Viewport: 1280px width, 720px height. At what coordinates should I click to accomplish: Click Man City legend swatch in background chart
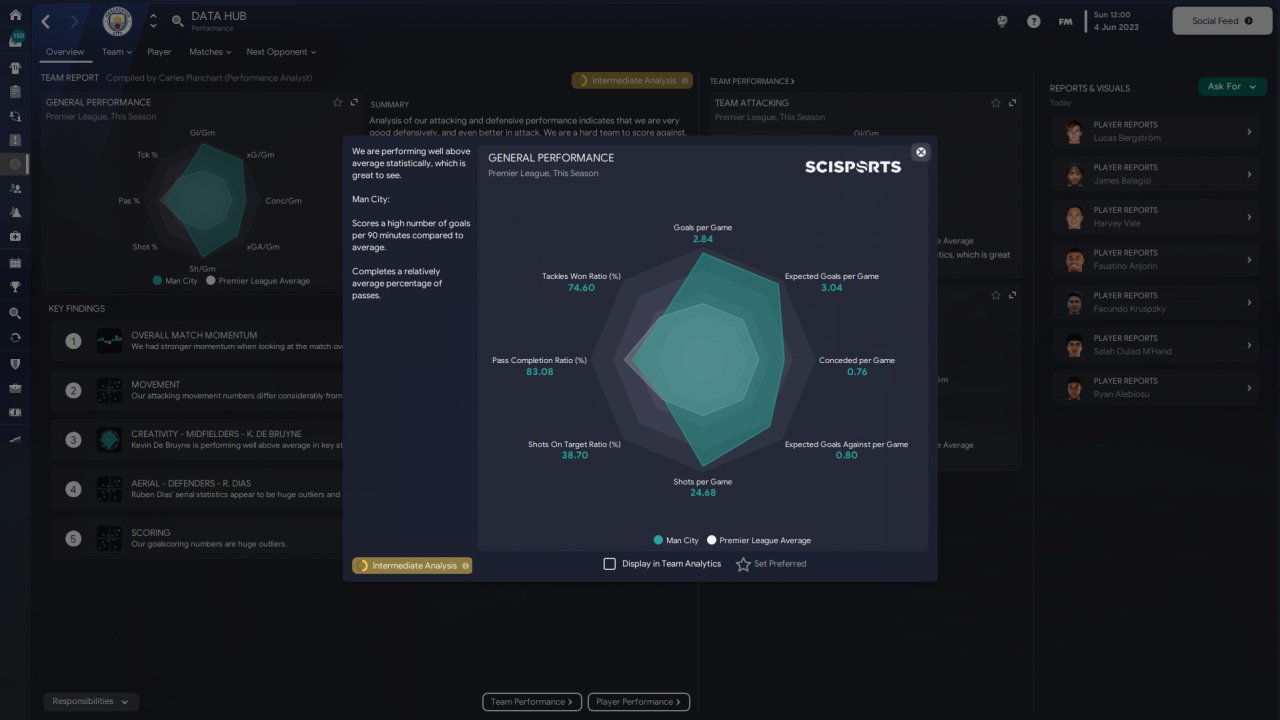(158, 281)
